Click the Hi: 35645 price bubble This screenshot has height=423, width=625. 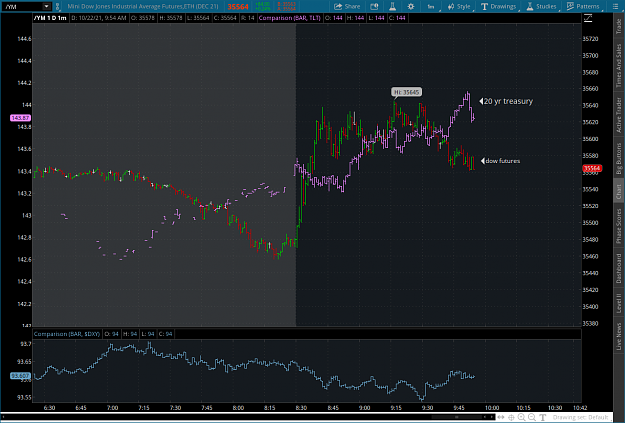406,92
